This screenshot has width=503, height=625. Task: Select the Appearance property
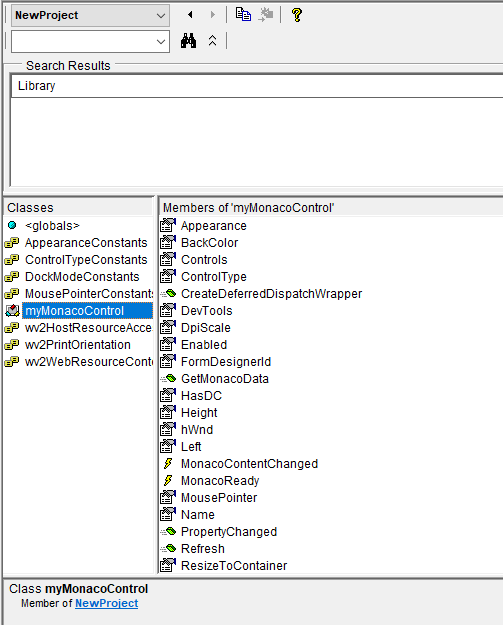[x=214, y=226]
